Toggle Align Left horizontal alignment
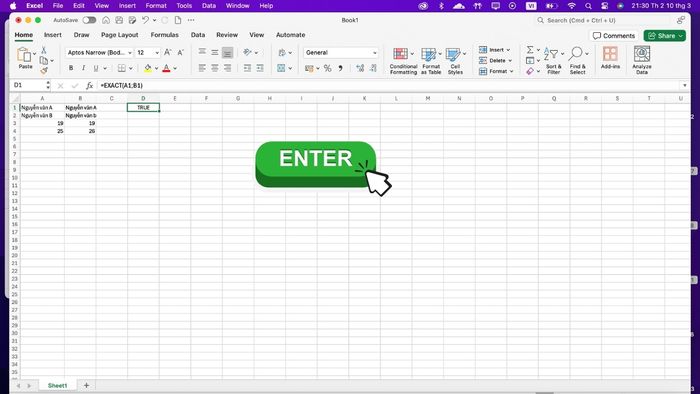Screen dimensions: 700x394 click(x=202, y=68)
